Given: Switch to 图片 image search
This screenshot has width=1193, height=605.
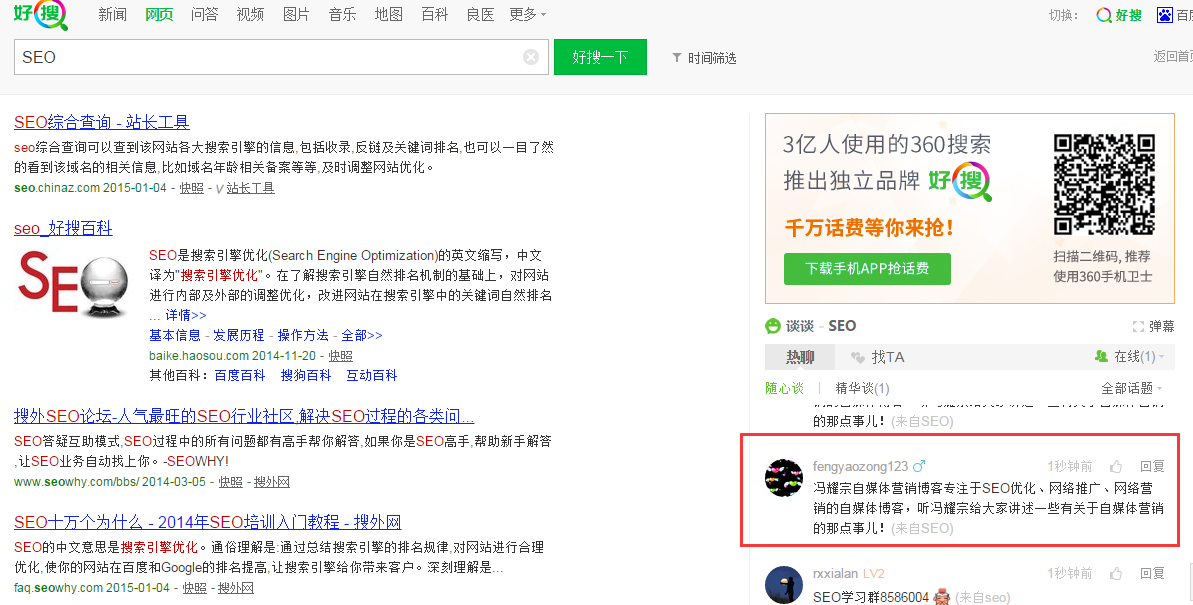Looking at the screenshot, I should 296,14.
